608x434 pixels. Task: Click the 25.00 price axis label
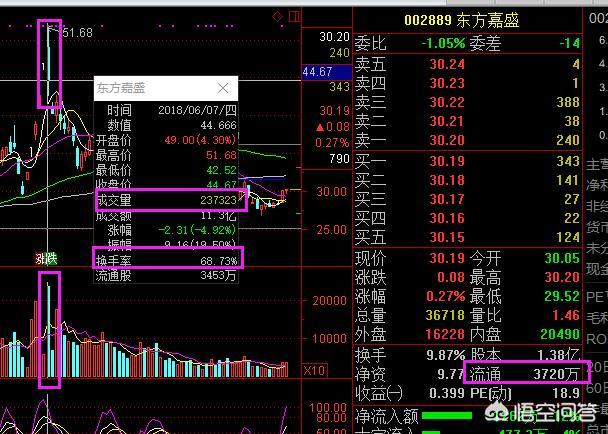click(x=332, y=230)
